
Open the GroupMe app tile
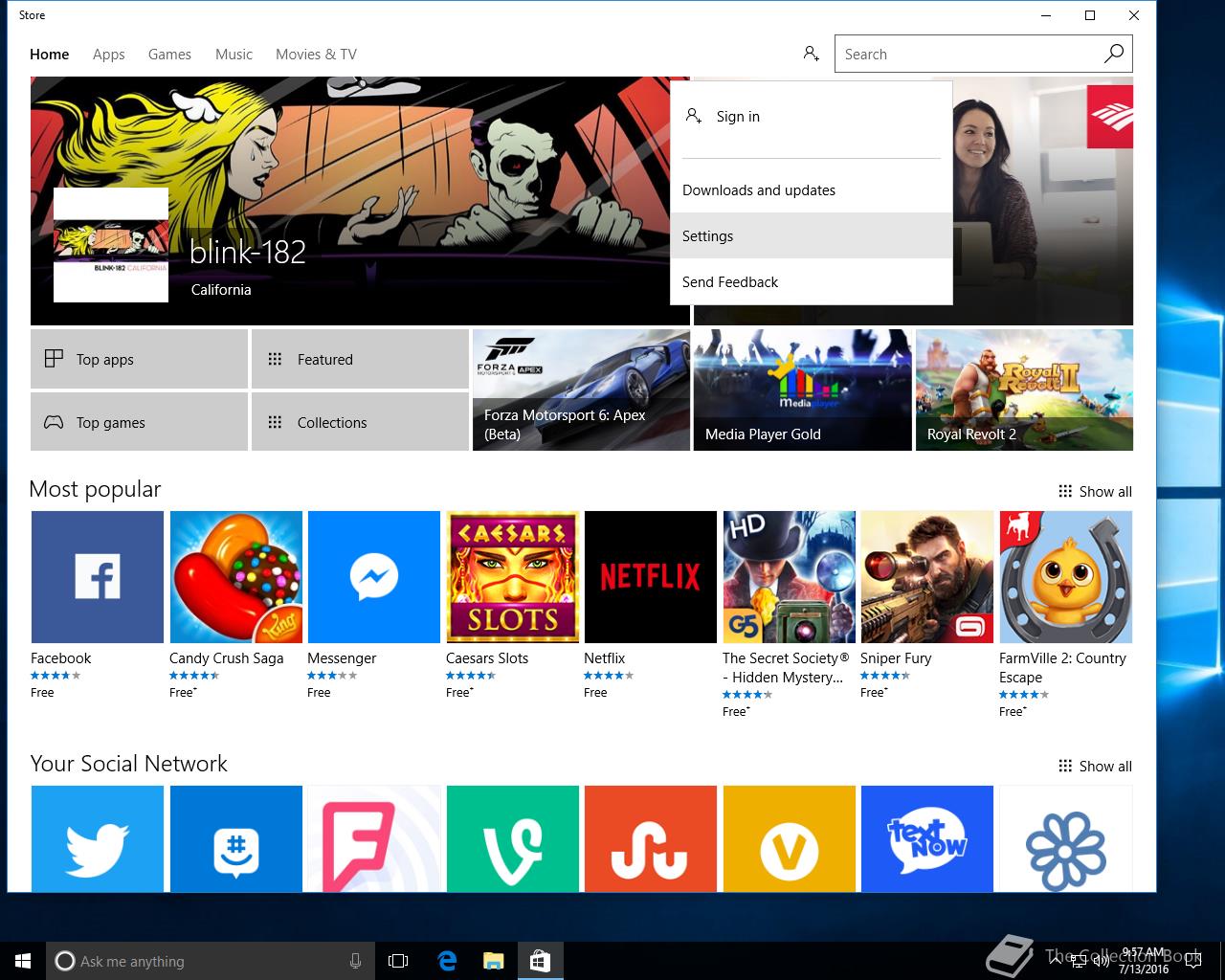(236, 839)
